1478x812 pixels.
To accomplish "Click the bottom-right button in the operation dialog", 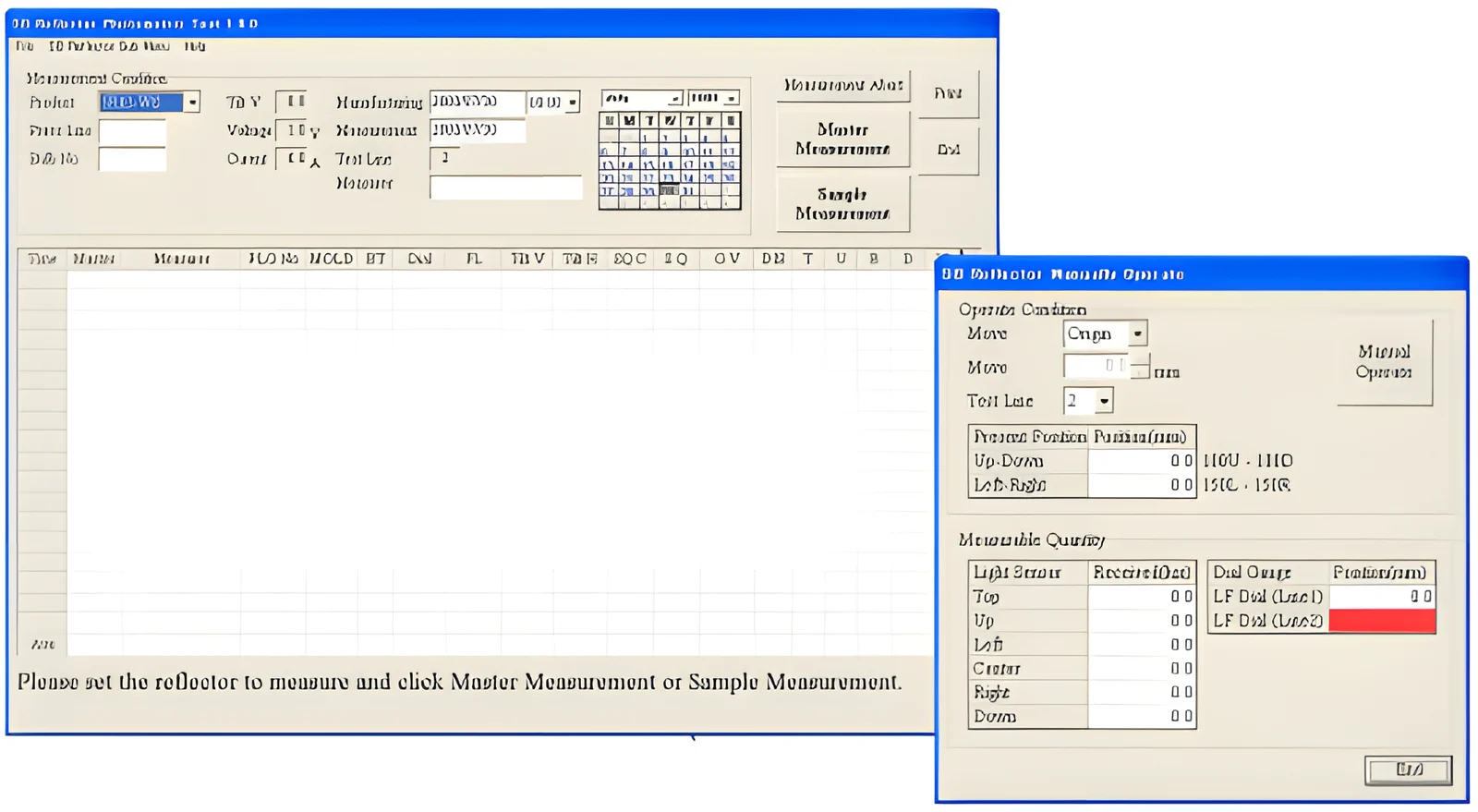I will [x=1408, y=770].
